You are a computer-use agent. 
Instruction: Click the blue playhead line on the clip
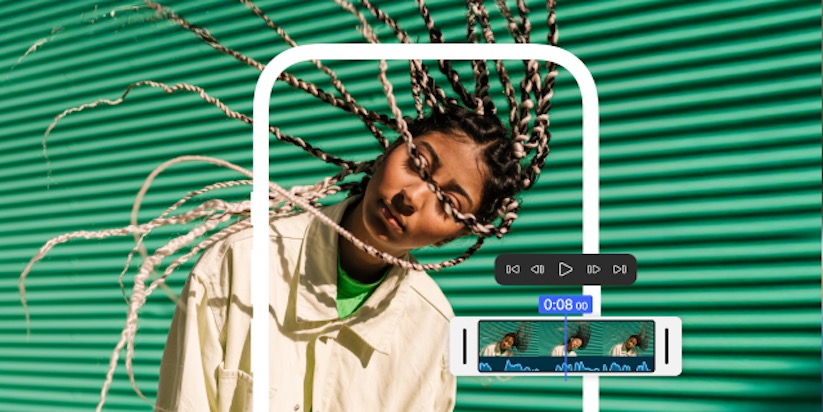565,345
